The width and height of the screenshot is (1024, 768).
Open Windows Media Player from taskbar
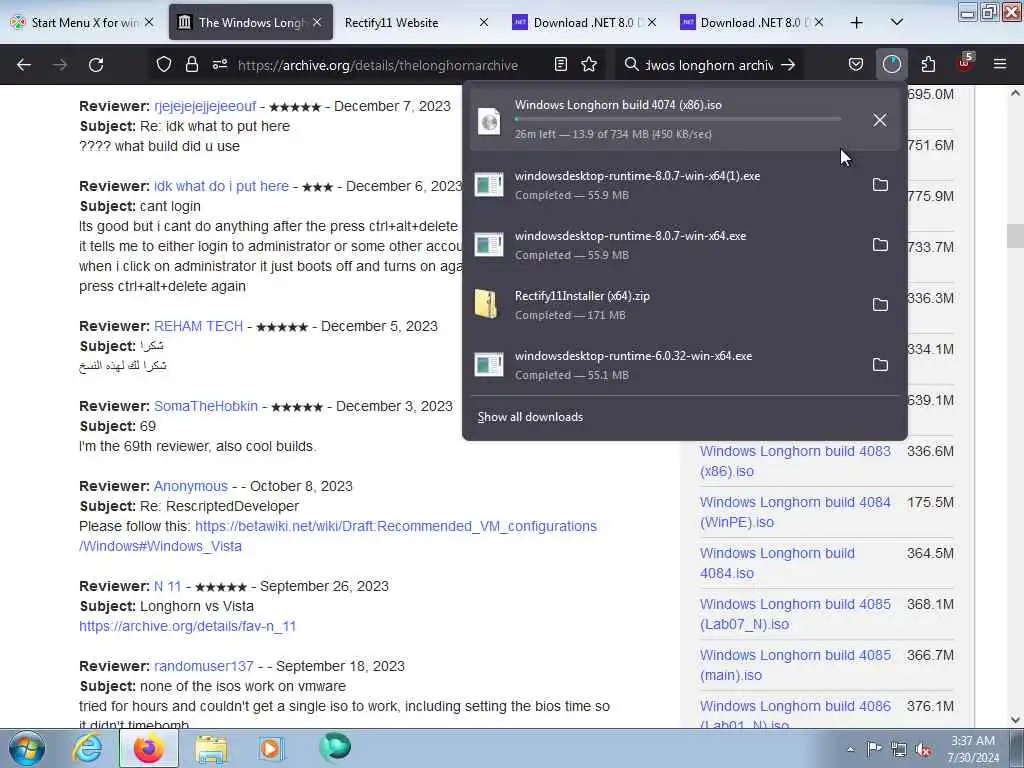271,748
